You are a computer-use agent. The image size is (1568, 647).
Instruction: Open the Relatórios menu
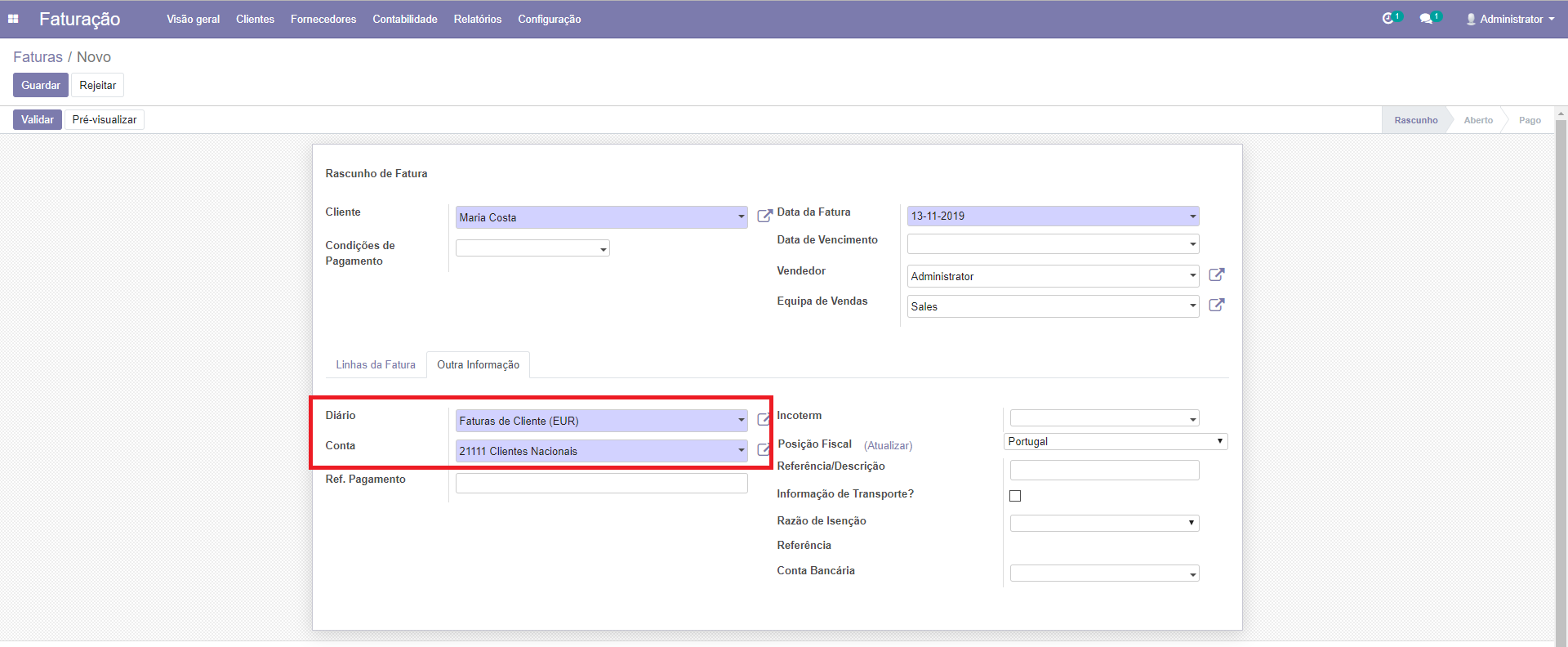tap(478, 19)
